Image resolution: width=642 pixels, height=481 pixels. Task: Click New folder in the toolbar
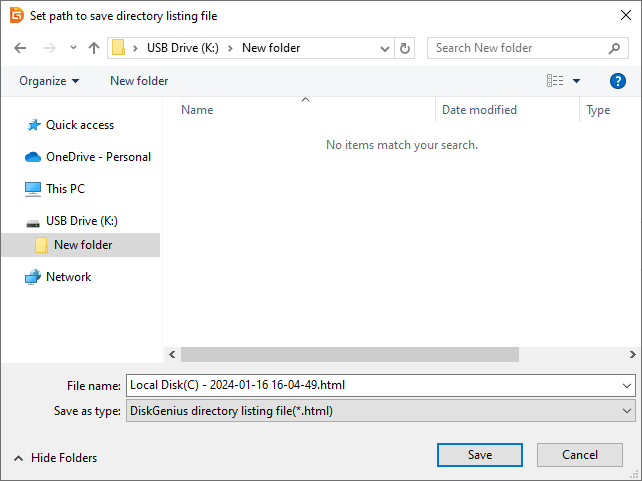coord(139,81)
